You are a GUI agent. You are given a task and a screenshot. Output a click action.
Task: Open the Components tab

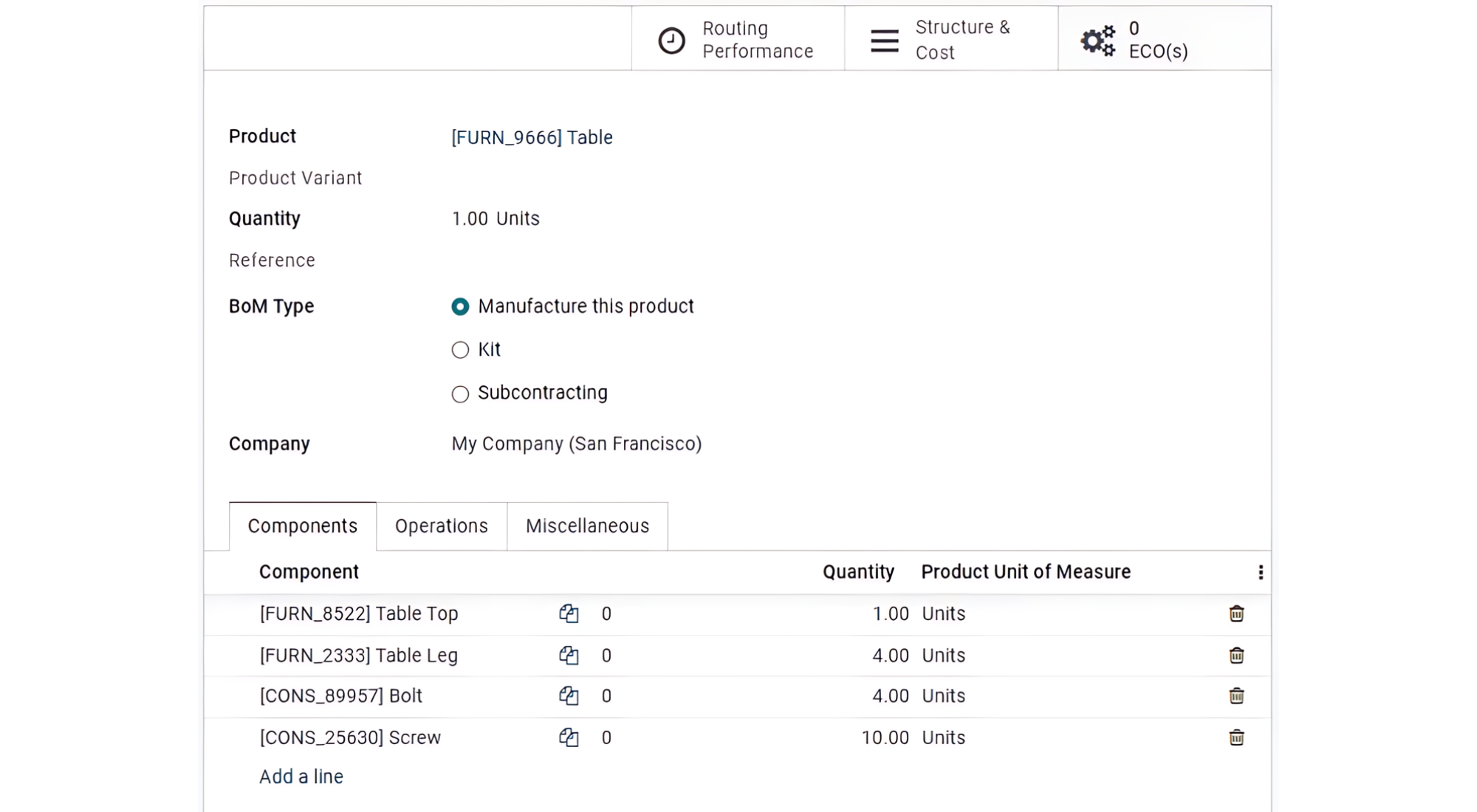point(302,526)
